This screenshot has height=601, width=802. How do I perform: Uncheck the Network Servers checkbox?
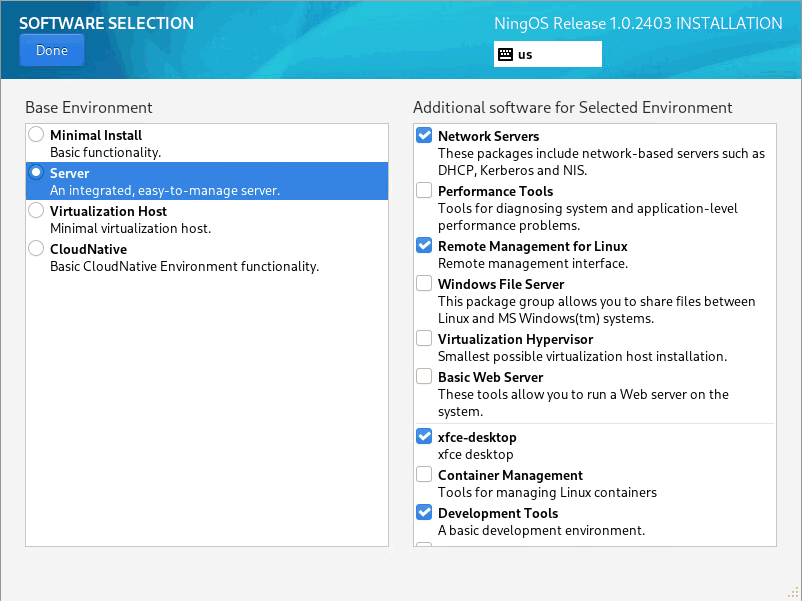pyautogui.click(x=424, y=136)
